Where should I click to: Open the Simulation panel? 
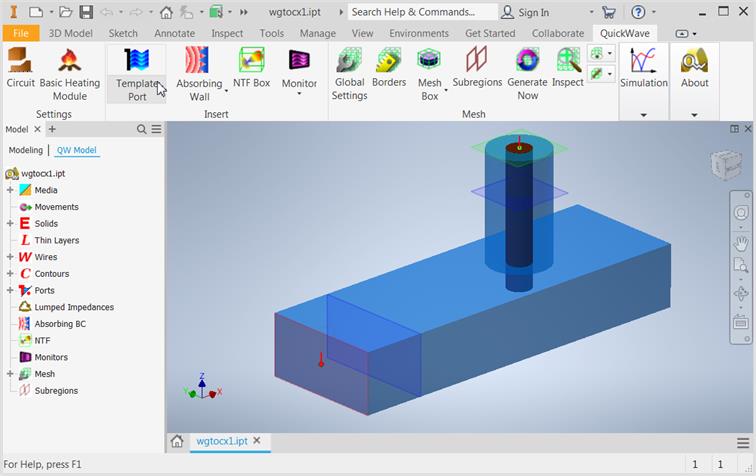[x=644, y=68]
